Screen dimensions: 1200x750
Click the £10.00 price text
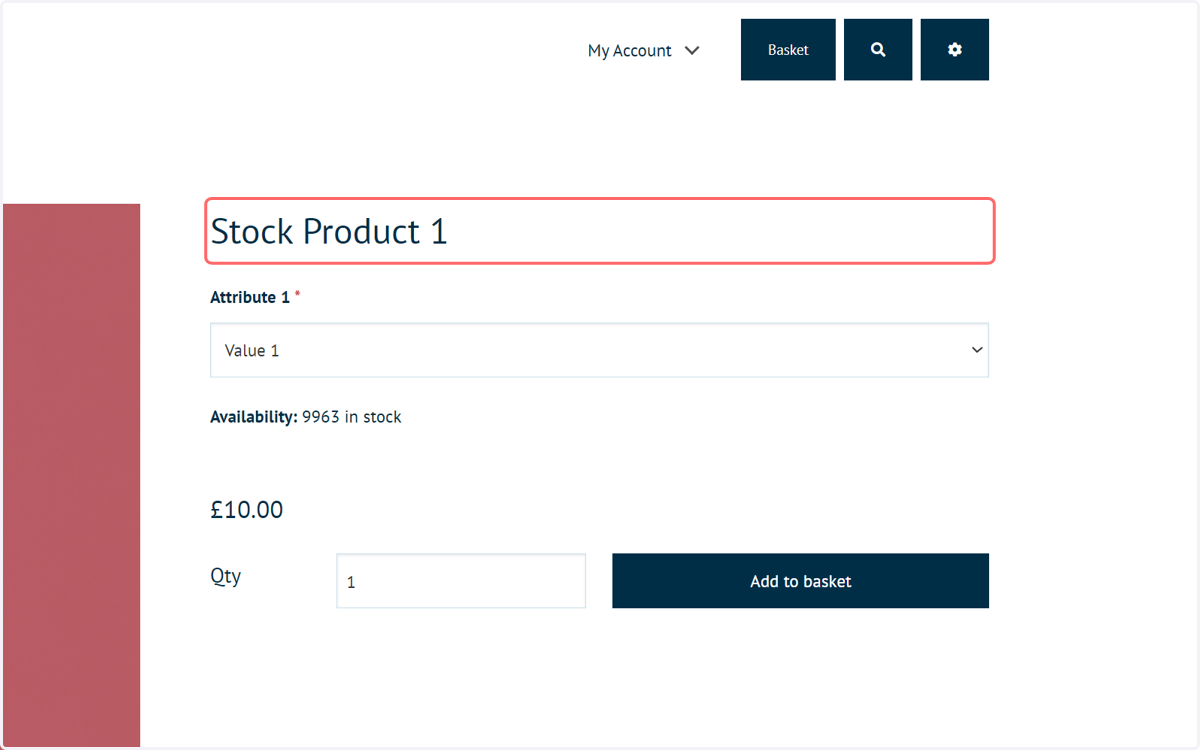[x=247, y=510]
